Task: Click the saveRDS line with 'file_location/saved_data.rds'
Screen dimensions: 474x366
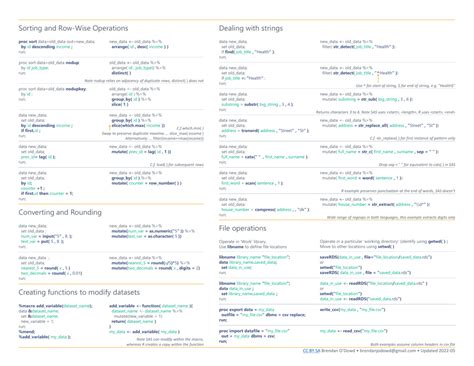Action: (376, 257)
